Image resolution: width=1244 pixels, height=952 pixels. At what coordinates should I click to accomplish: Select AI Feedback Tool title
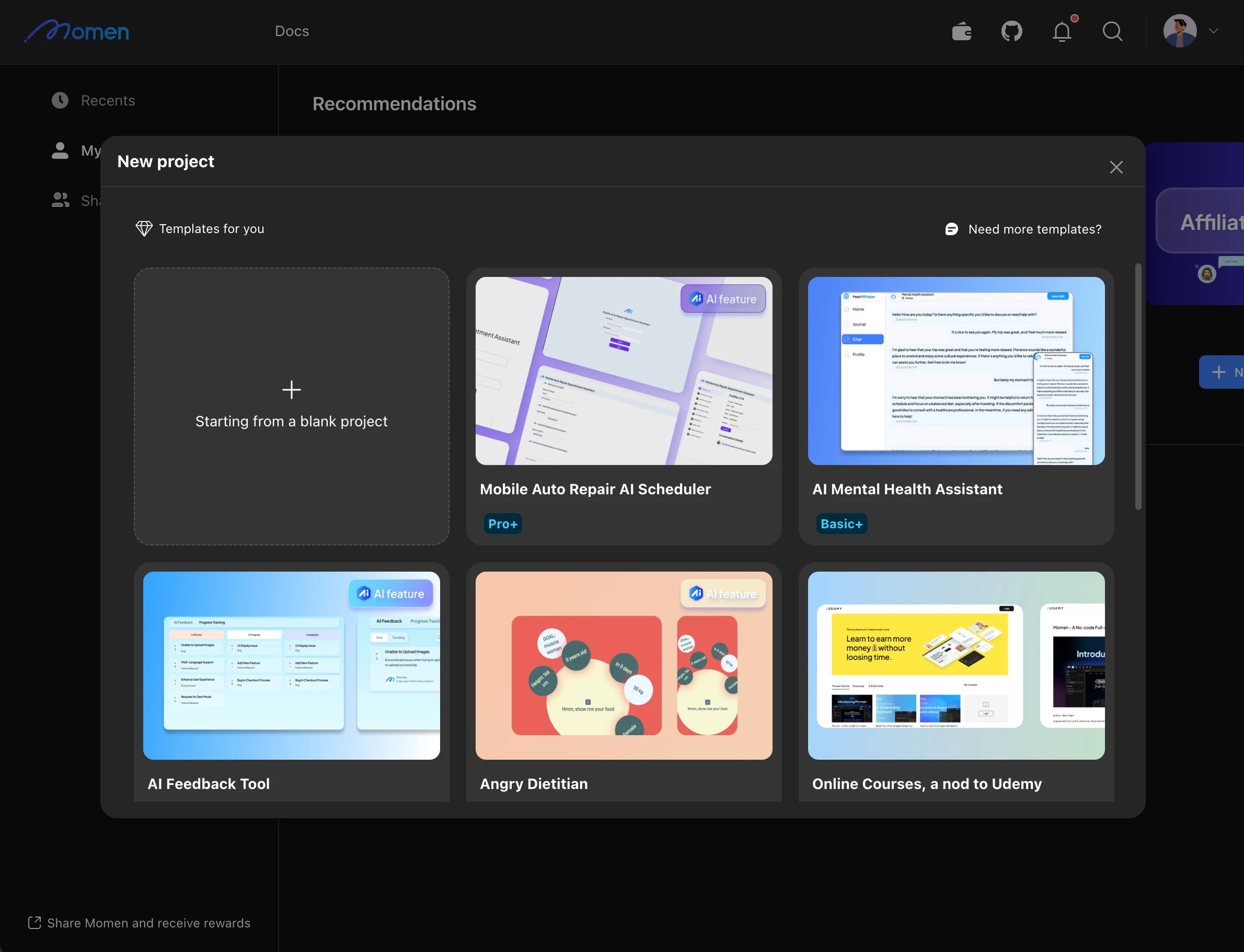coord(209,784)
